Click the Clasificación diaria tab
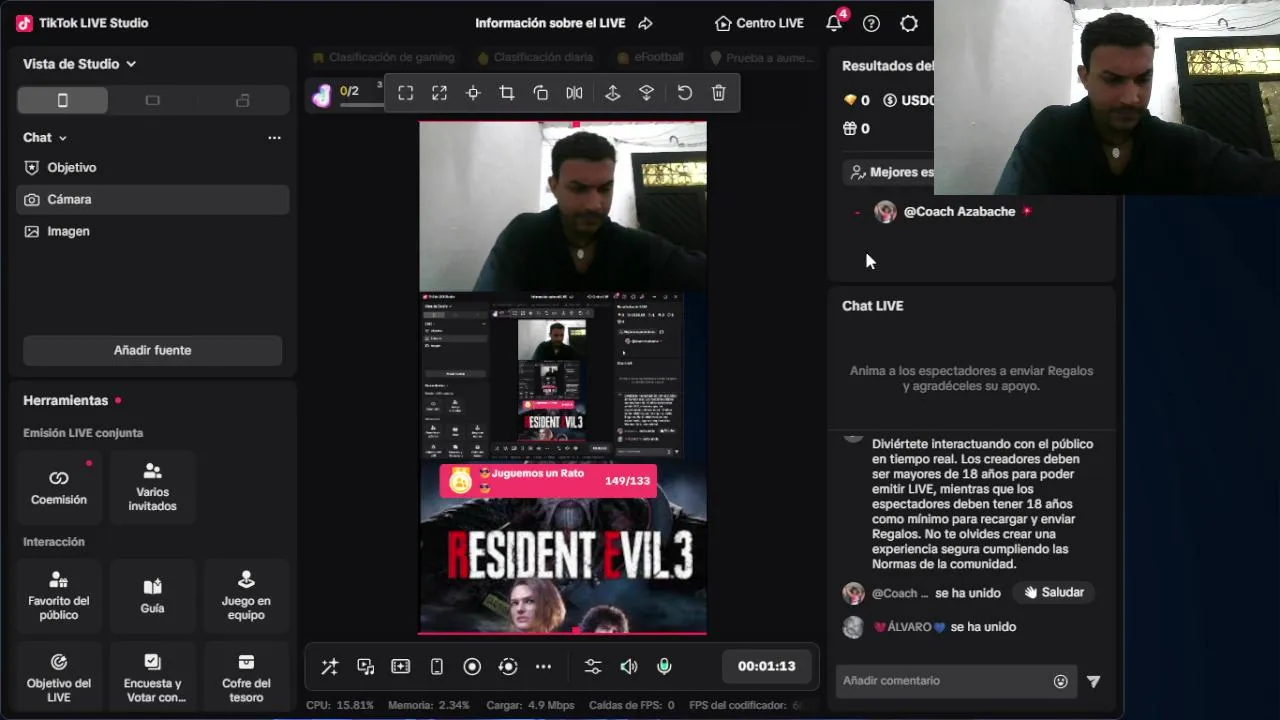The width and height of the screenshot is (1280, 720). coord(534,58)
